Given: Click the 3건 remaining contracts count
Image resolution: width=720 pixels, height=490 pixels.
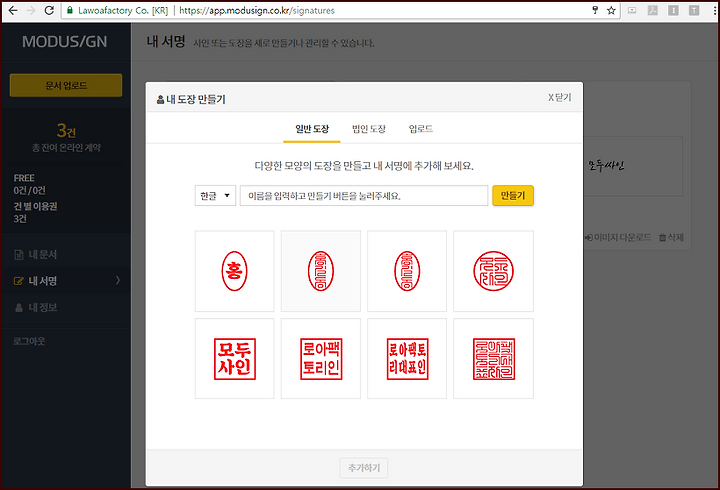Looking at the screenshot, I should tap(66, 131).
